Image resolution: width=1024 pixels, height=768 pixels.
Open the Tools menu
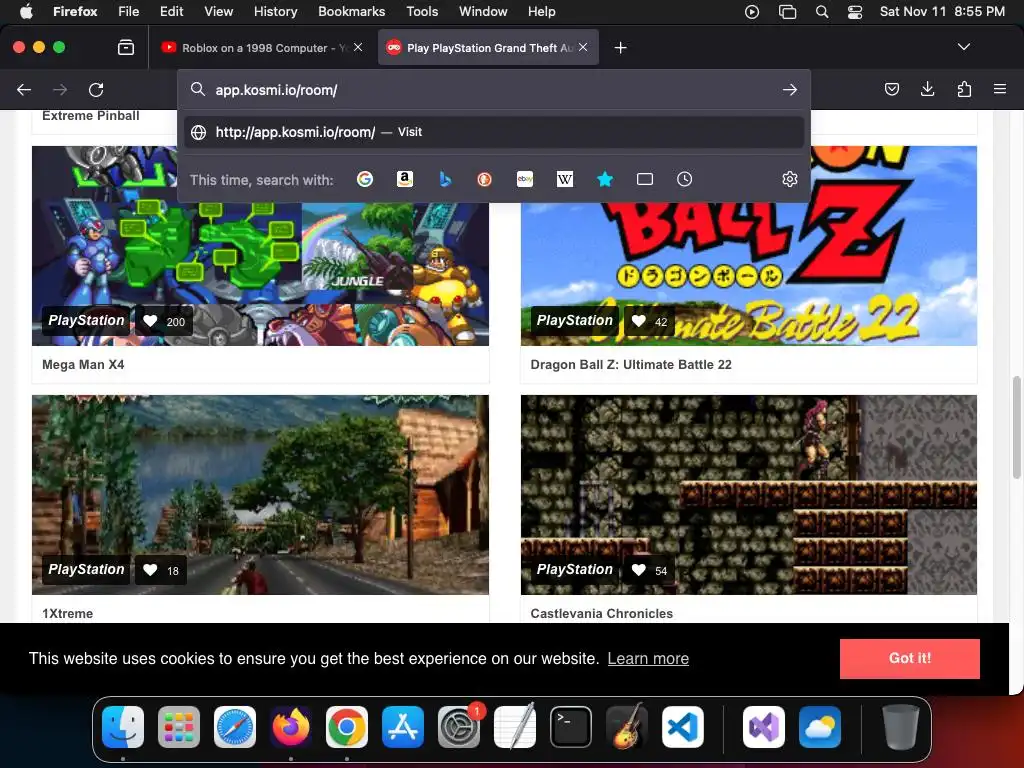pos(422,11)
